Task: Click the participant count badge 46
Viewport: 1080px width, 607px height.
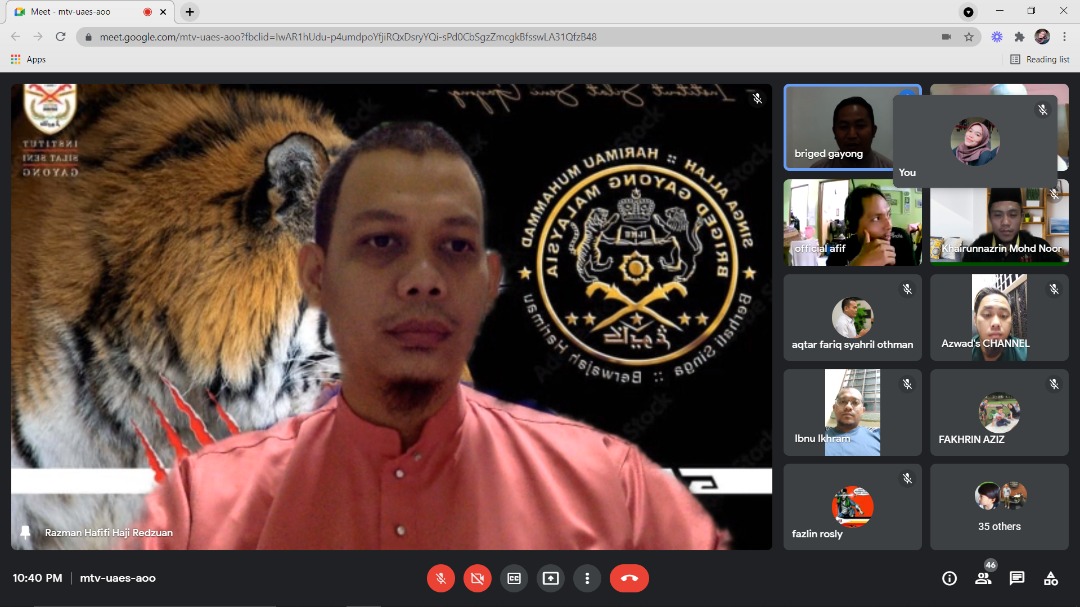Action: pos(990,564)
